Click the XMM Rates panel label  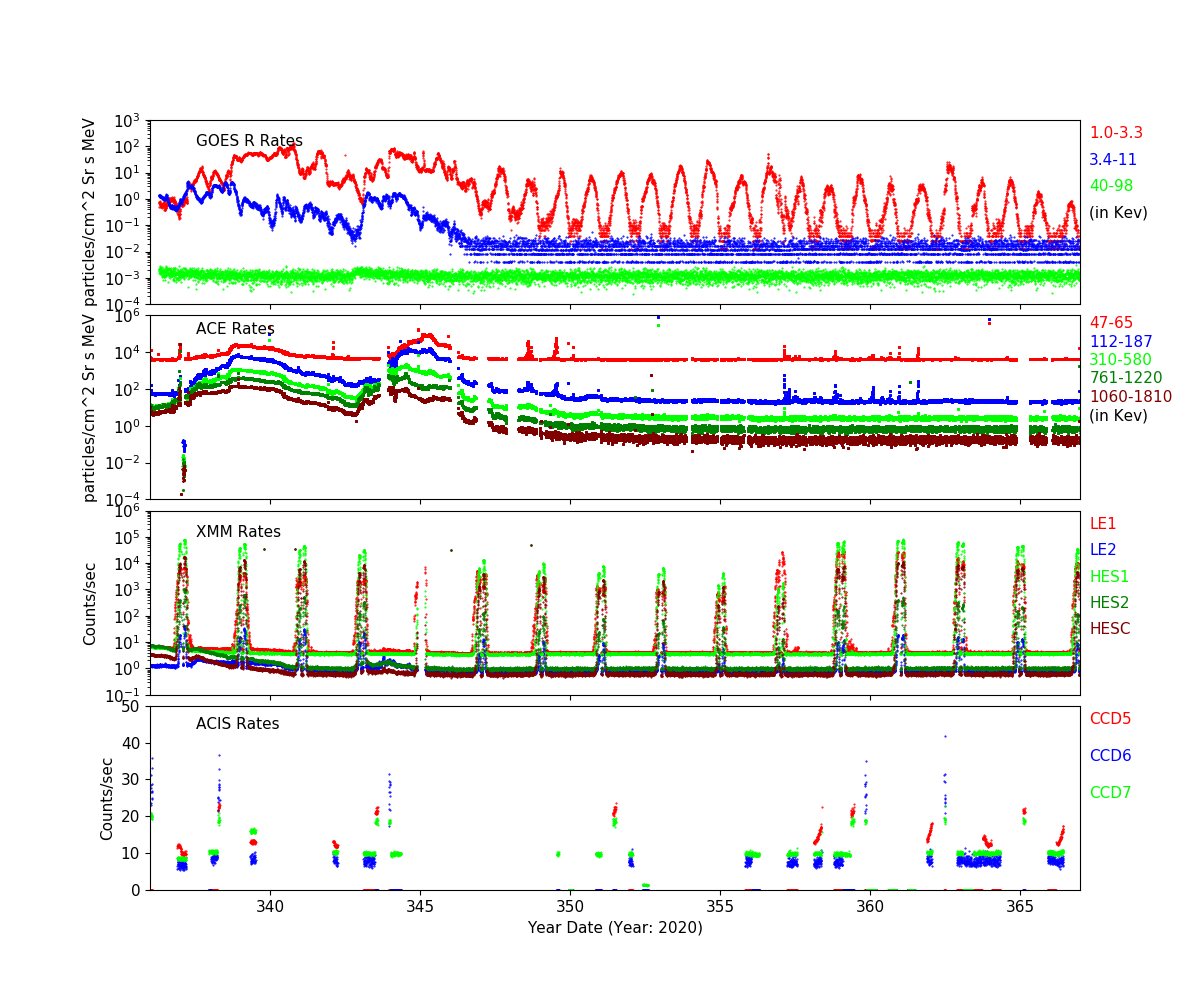(238, 532)
